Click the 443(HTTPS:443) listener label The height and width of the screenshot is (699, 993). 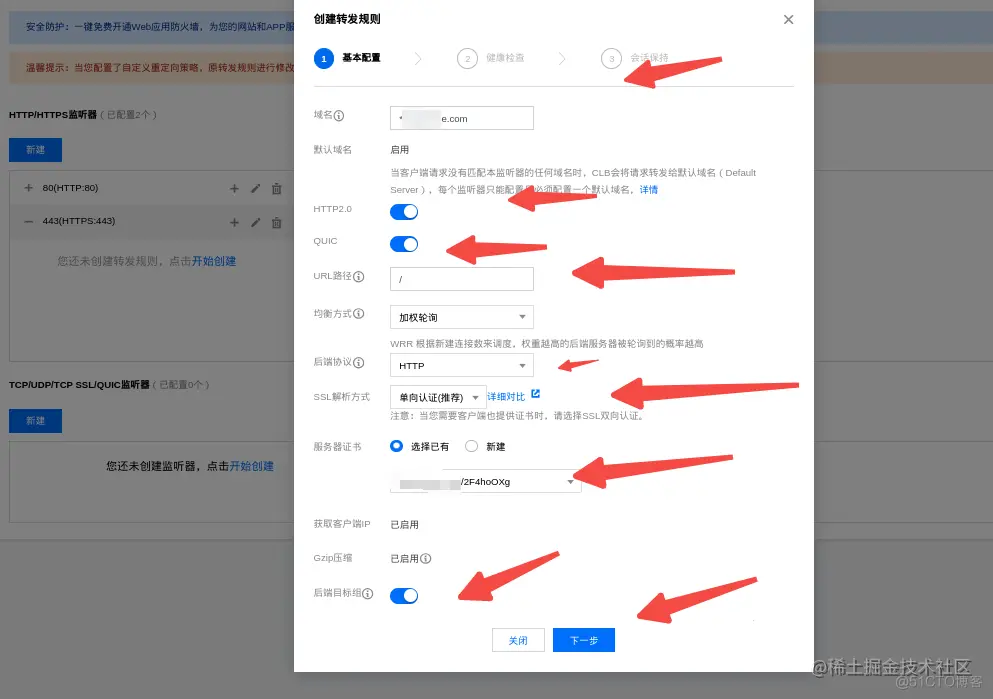point(79,221)
